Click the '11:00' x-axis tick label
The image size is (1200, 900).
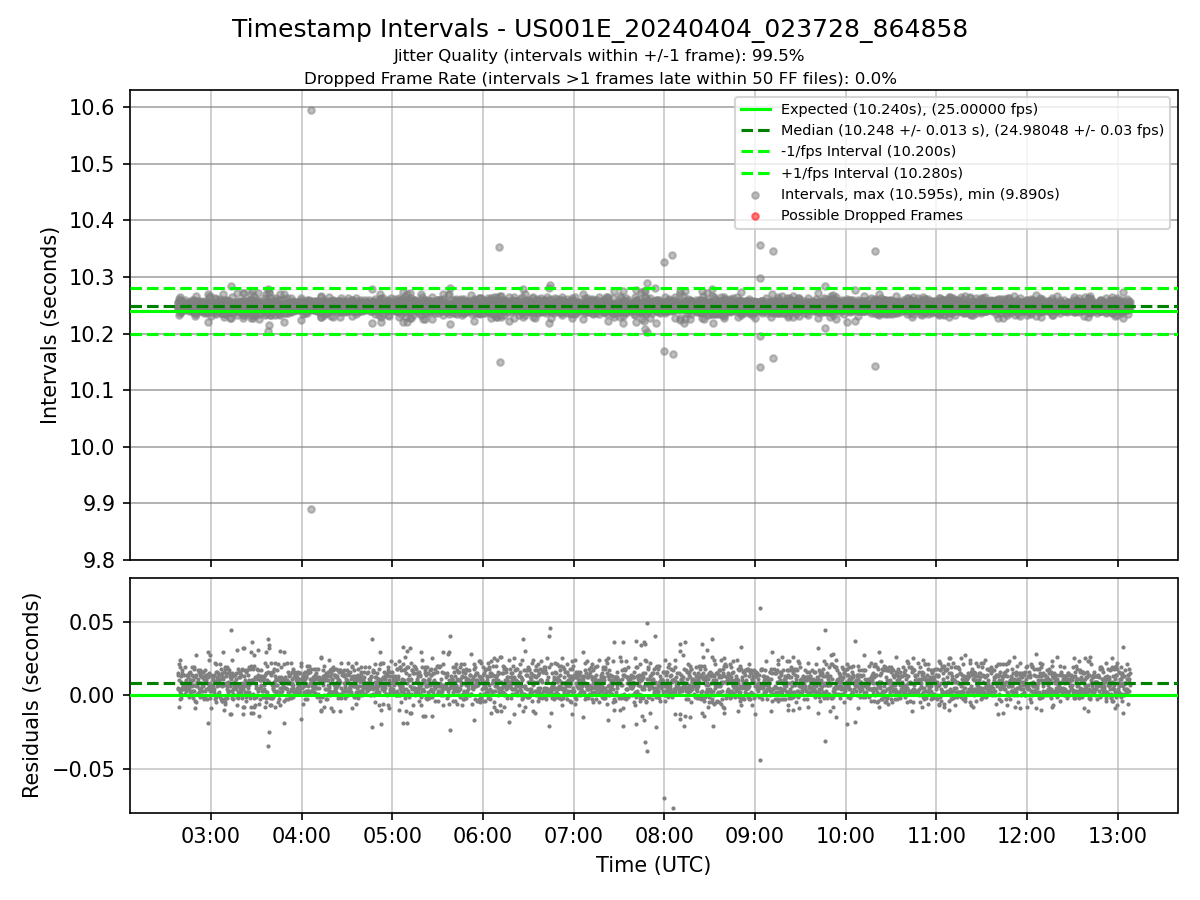936,834
